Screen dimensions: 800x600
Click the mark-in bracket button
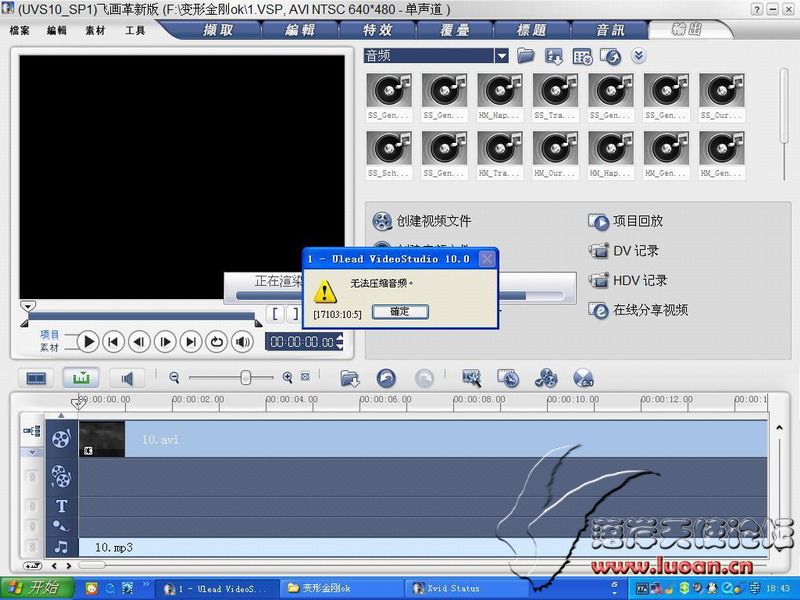coord(276,313)
